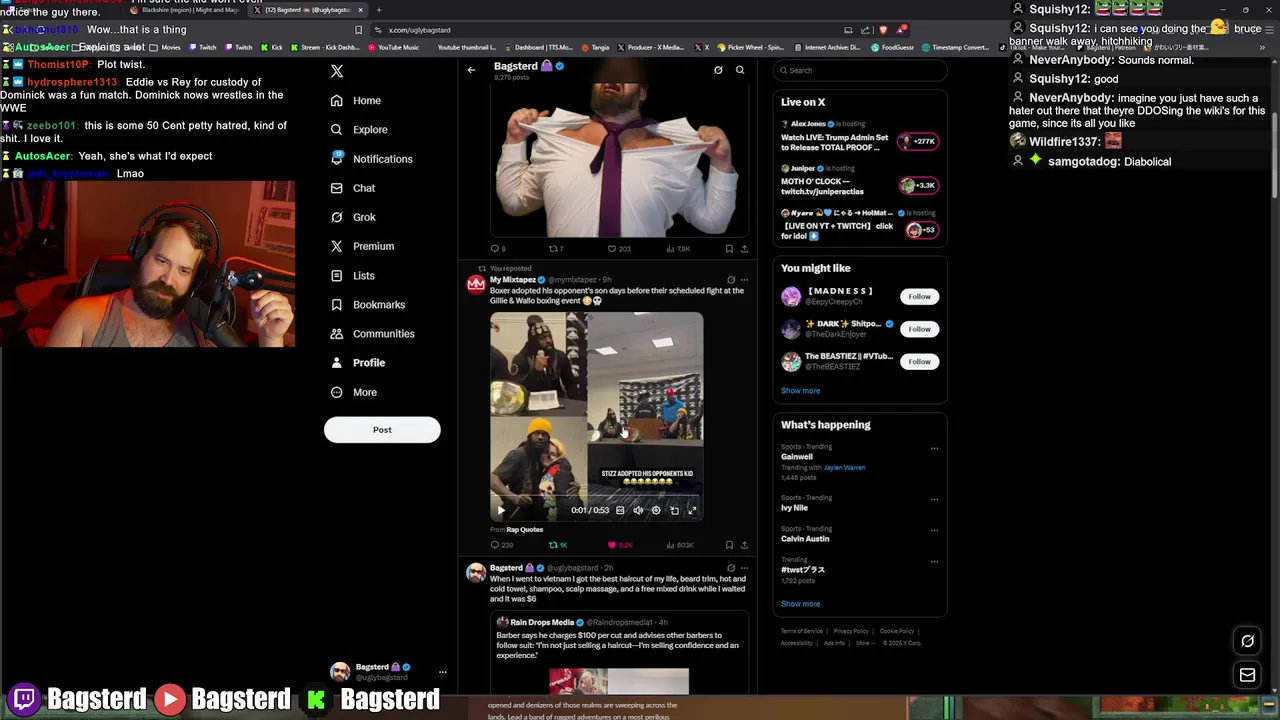Open the Rap Quotes source link
This screenshot has height=720, width=1280.
(525, 530)
